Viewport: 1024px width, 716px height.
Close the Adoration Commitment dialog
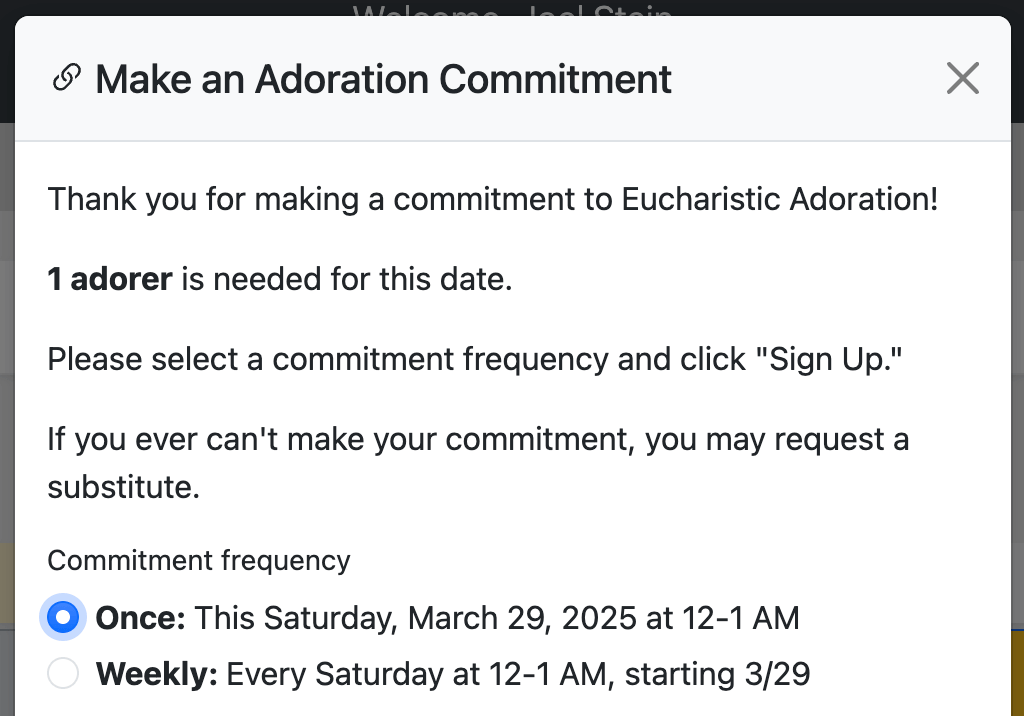pyautogui.click(x=962, y=78)
